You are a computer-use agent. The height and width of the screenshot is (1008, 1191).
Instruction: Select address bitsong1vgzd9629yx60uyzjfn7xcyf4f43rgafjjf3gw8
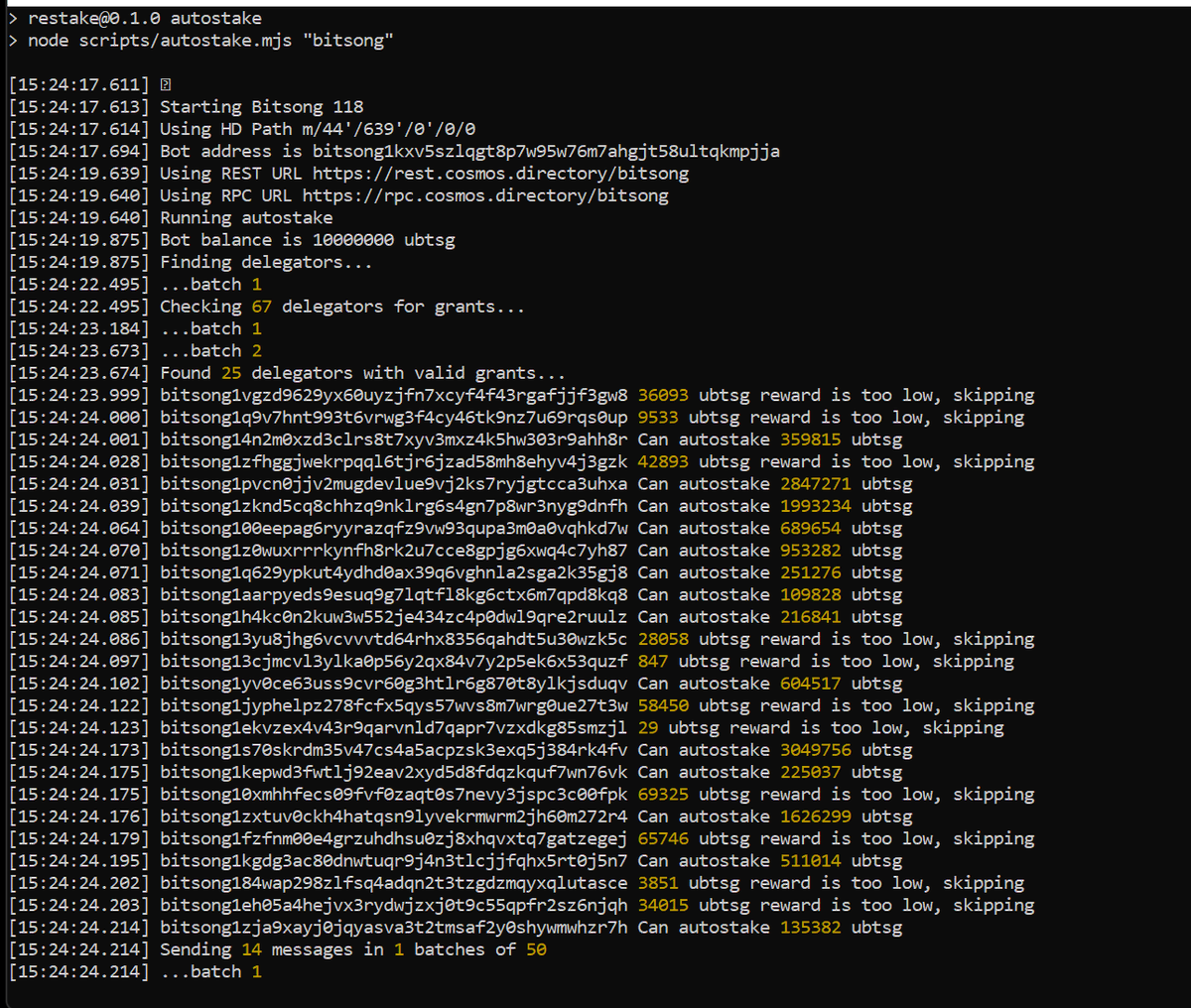(394, 395)
